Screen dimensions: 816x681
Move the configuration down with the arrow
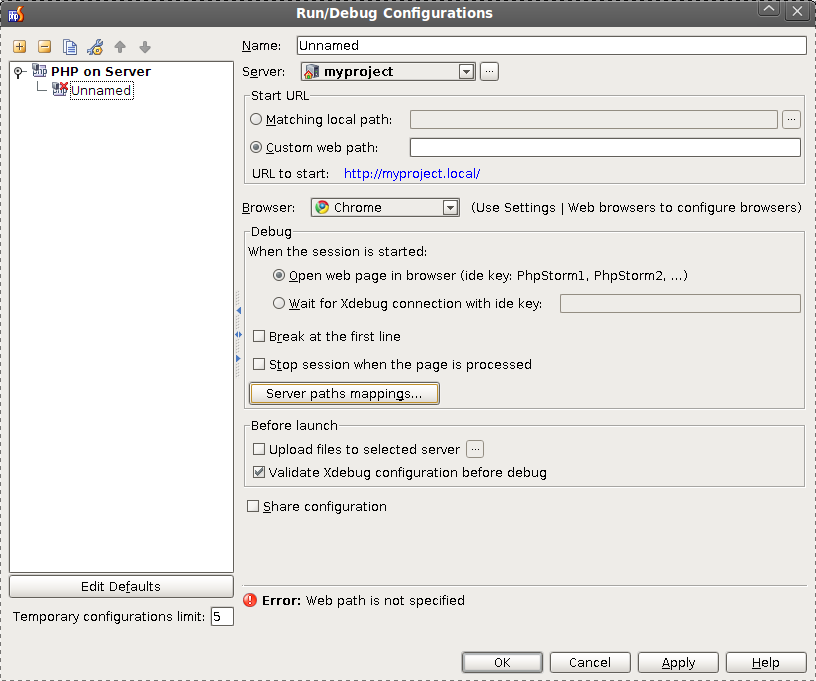(145, 47)
